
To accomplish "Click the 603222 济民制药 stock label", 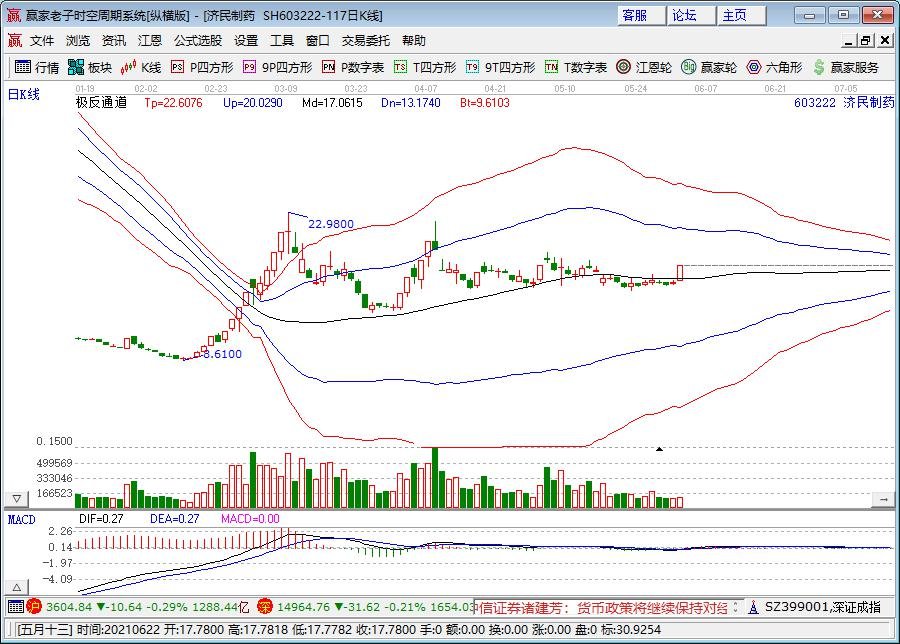I will [x=844, y=103].
